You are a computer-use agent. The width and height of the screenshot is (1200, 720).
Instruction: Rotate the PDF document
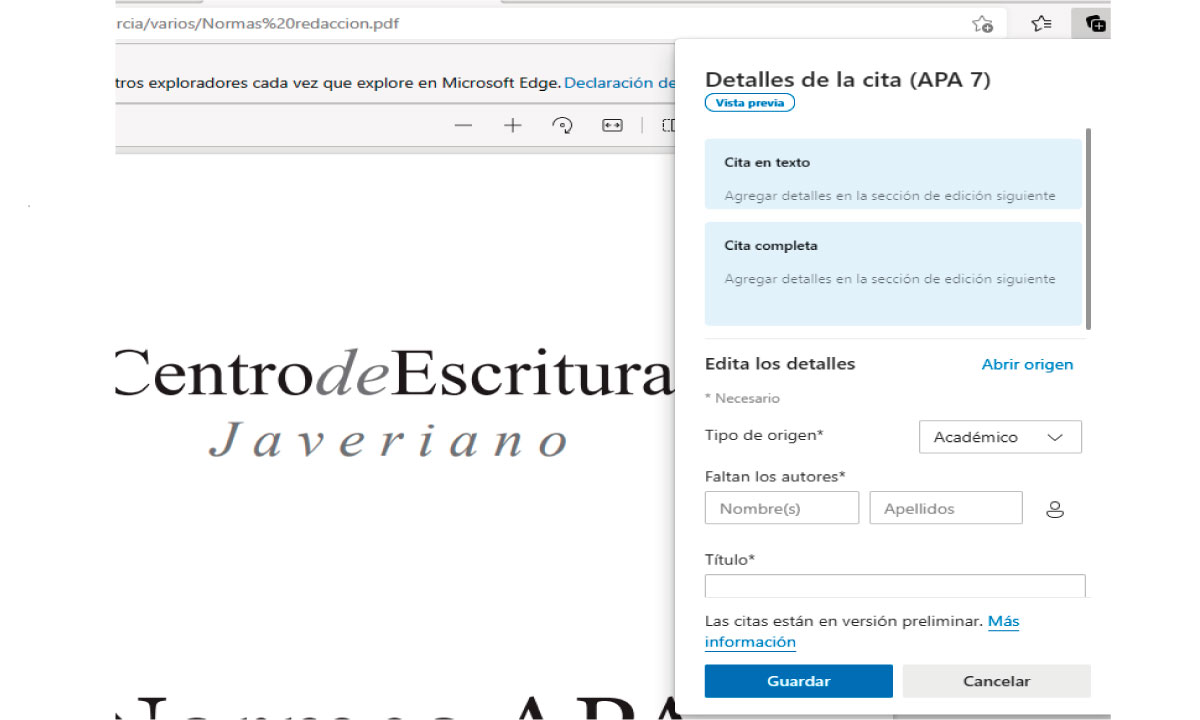point(563,126)
